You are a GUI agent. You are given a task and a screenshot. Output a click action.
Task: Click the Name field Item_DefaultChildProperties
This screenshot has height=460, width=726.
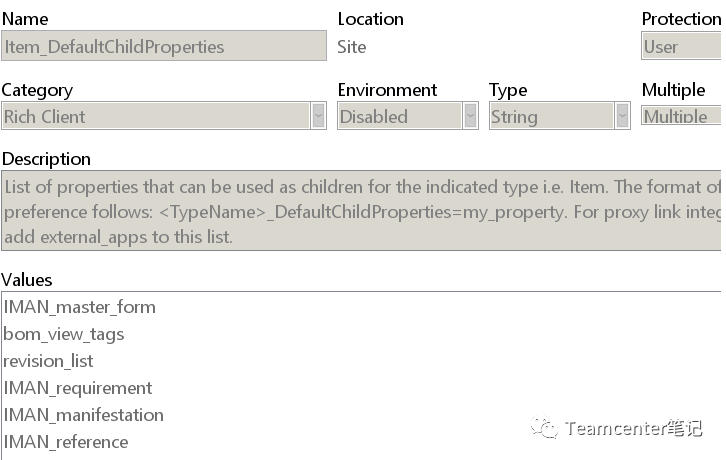(163, 46)
